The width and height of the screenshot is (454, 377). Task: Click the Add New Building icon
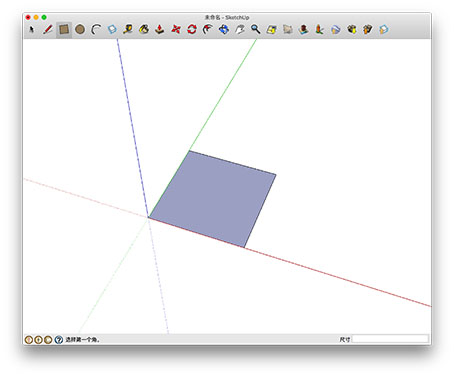tap(304, 30)
